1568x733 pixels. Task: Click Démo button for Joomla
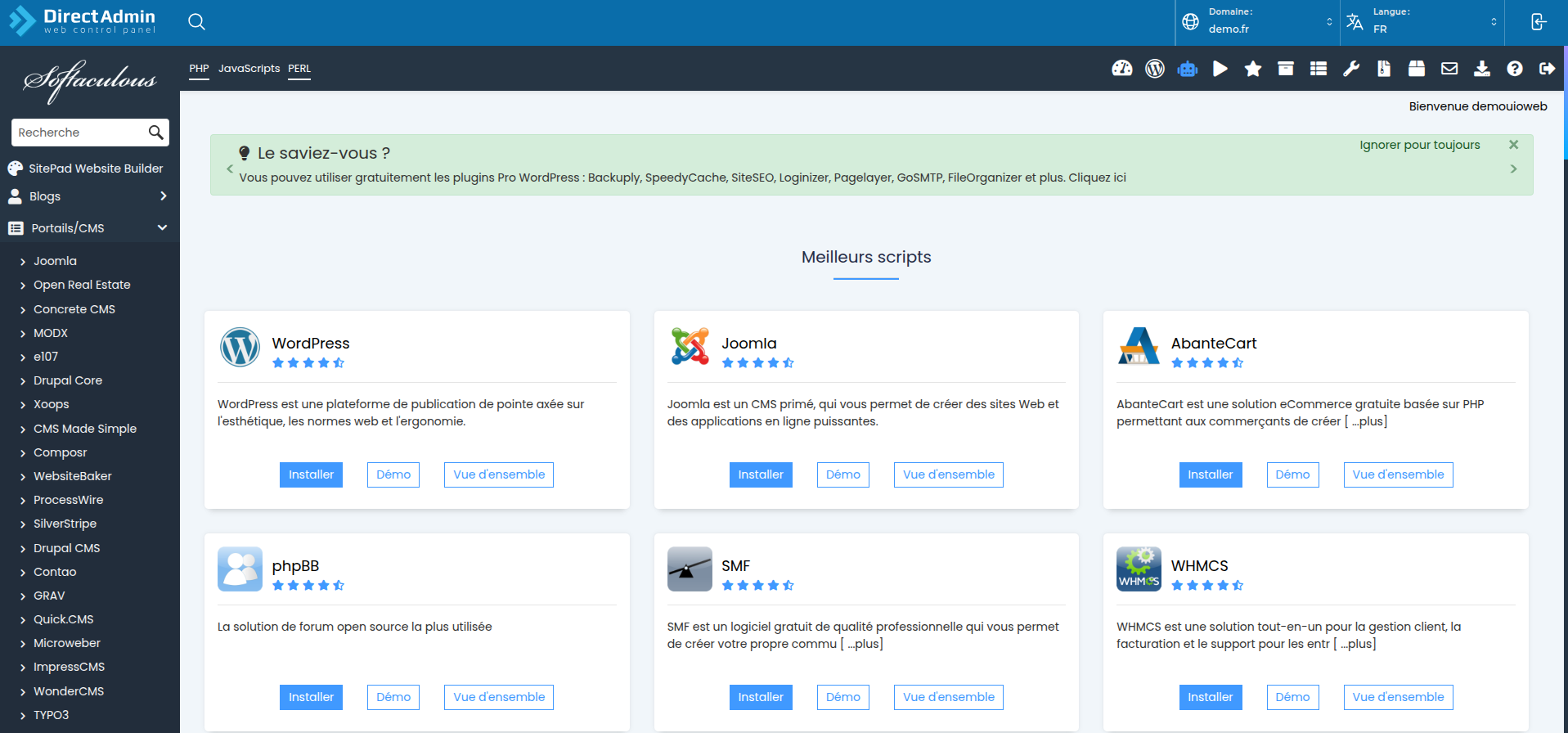842,474
